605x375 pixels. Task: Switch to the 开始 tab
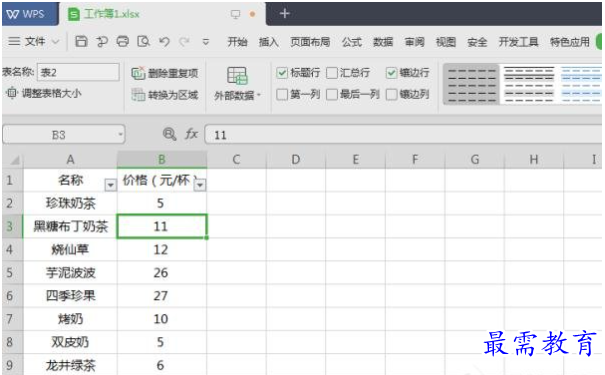click(237, 42)
